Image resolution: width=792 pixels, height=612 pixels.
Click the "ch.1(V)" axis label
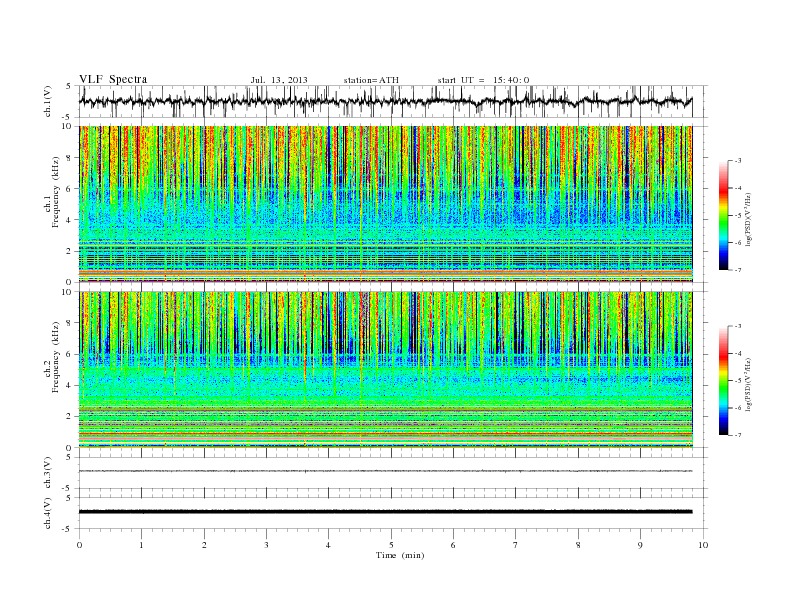click(47, 101)
